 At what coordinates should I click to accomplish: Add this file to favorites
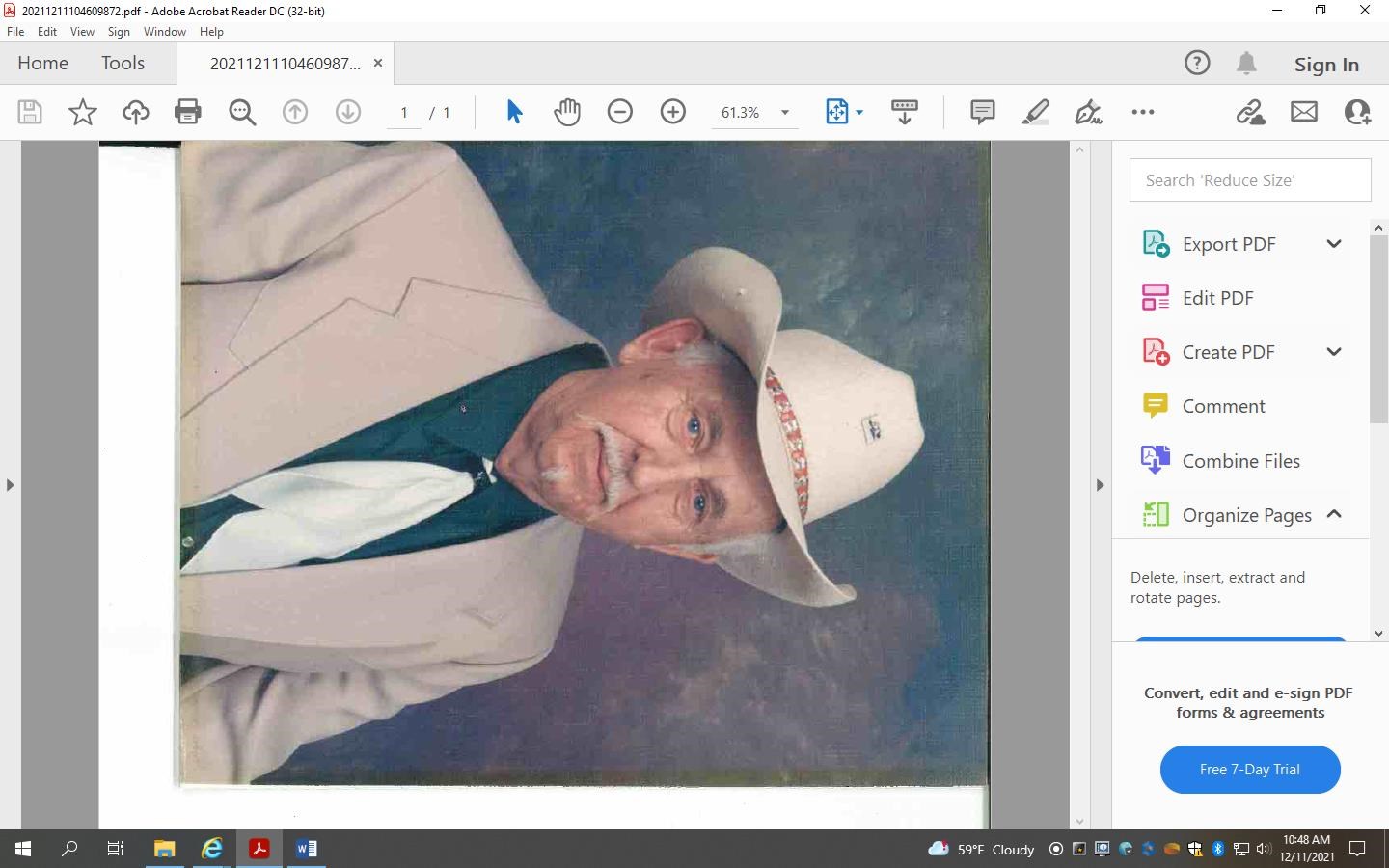click(82, 112)
